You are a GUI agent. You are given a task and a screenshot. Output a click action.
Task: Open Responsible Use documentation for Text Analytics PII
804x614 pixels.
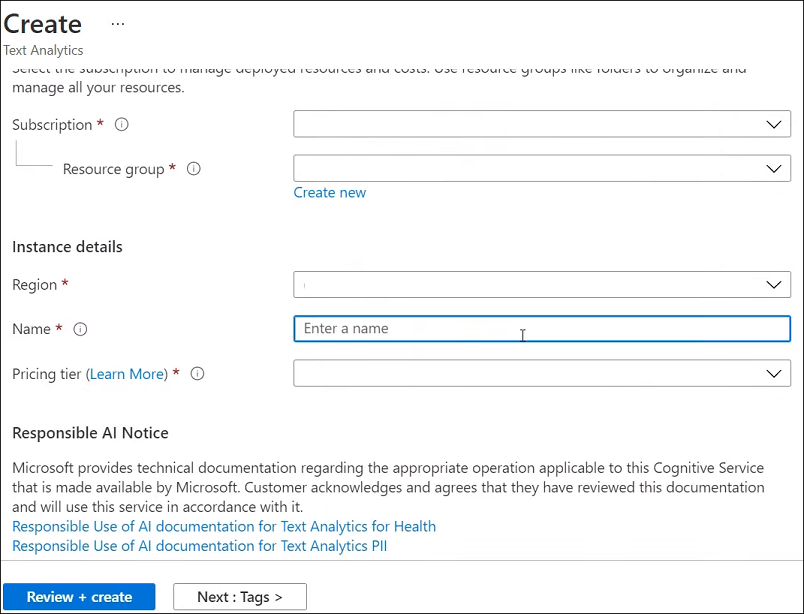(199, 546)
